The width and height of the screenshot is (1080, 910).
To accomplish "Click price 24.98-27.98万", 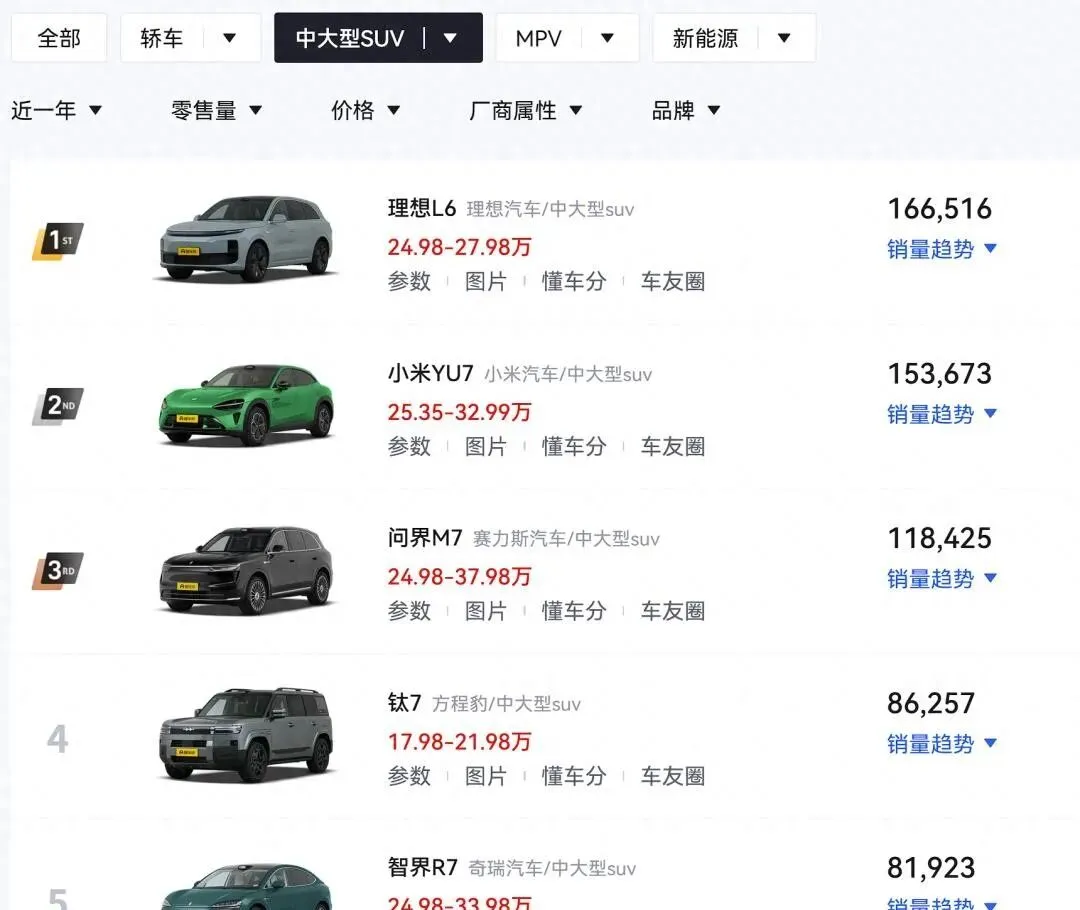I will 459,247.
